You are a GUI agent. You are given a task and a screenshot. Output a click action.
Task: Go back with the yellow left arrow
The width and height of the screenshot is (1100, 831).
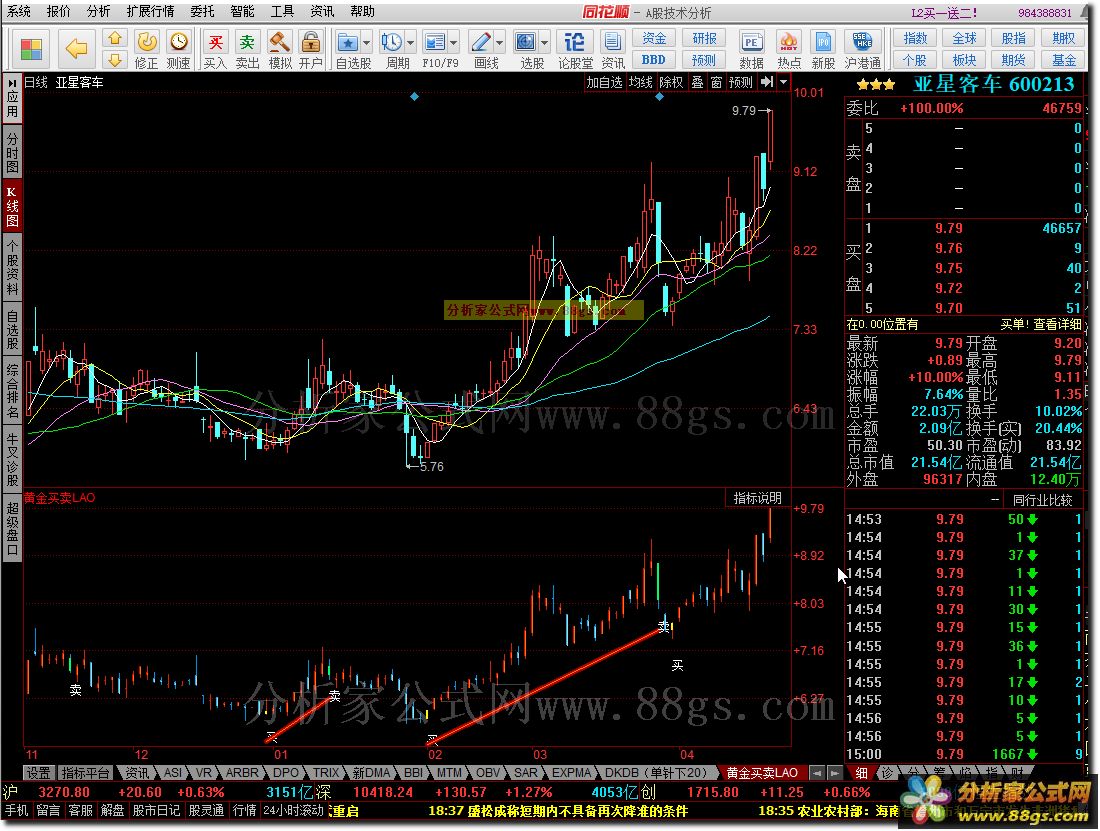point(76,48)
